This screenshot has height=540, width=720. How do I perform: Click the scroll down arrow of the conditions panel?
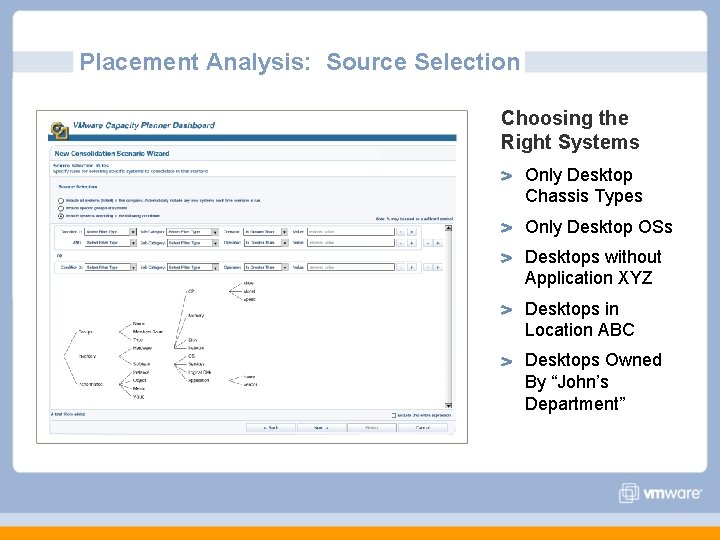pos(449,405)
